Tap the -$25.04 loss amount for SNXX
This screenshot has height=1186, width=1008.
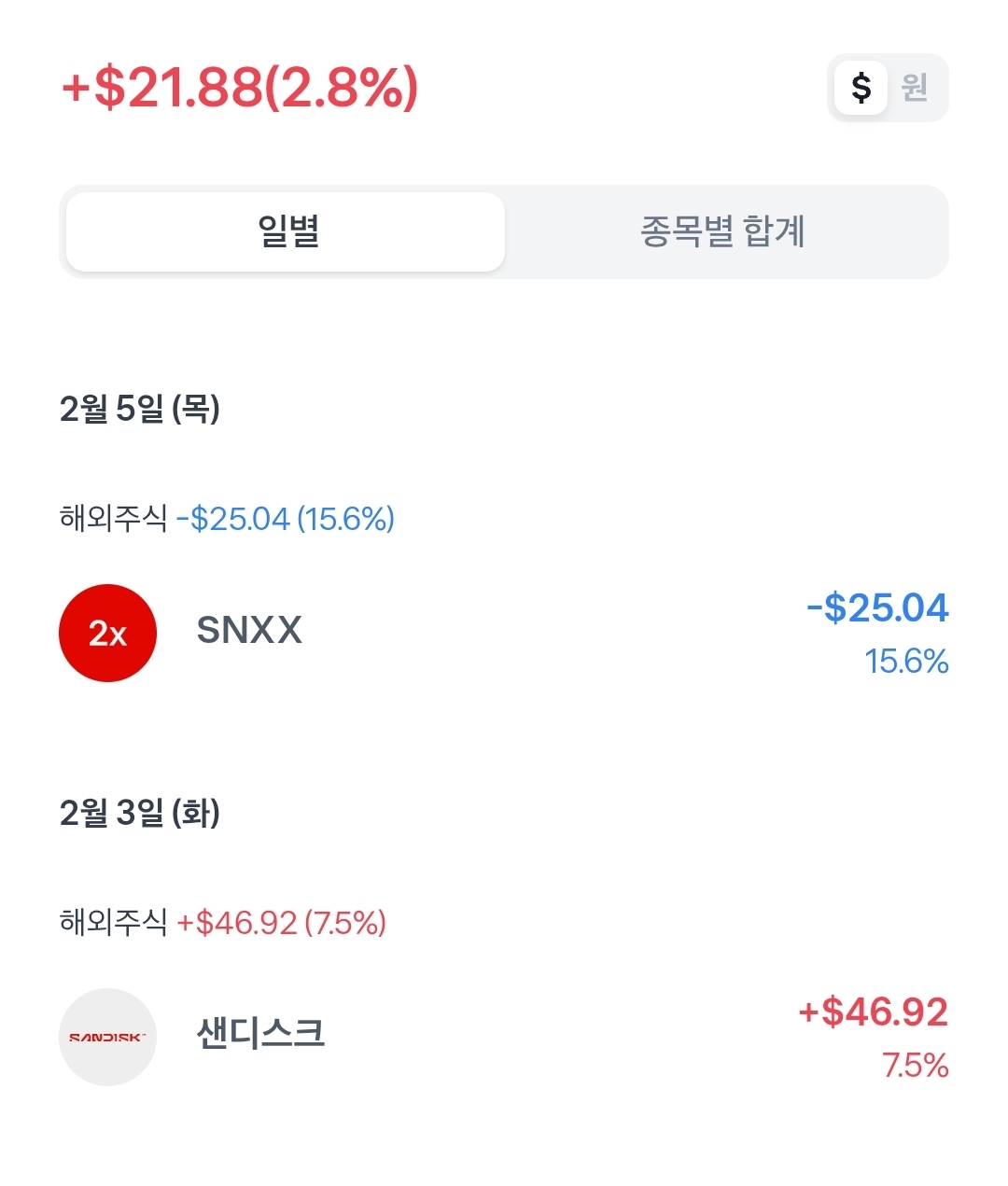click(x=877, y=608)
